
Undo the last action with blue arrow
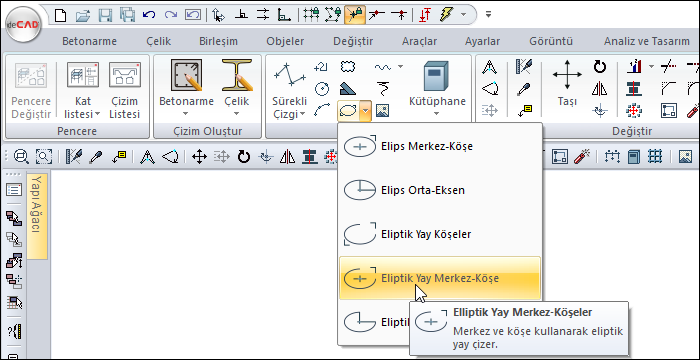click(149, 15)
